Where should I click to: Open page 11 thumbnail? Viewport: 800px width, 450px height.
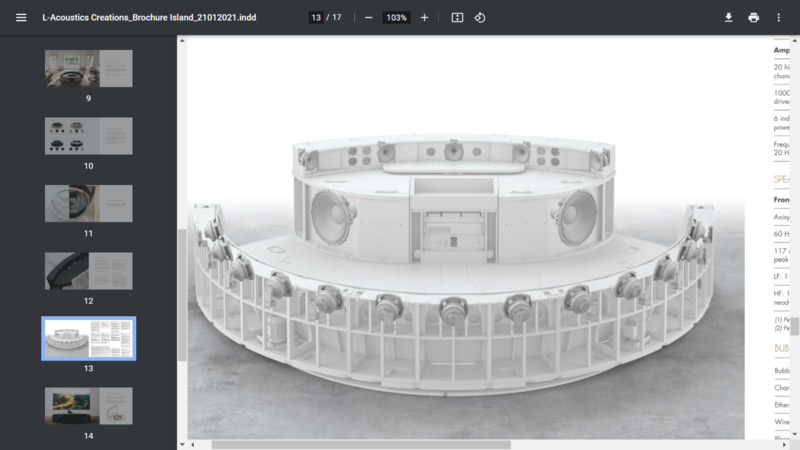pos(88,203)
